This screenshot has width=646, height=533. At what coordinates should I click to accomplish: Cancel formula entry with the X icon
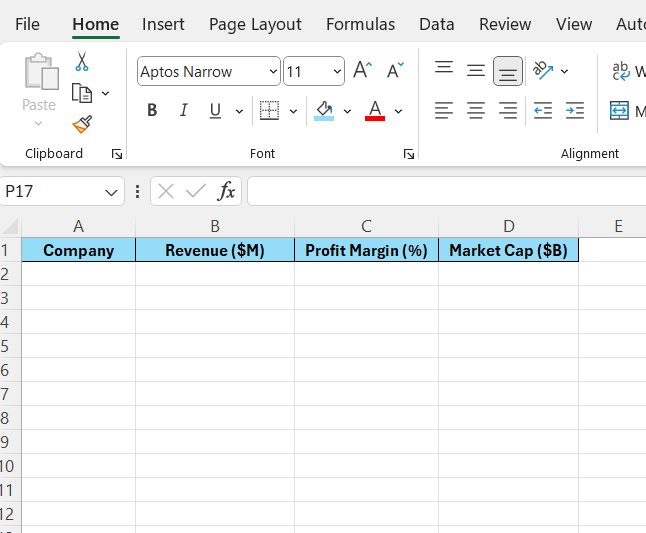tap(166, 191)
